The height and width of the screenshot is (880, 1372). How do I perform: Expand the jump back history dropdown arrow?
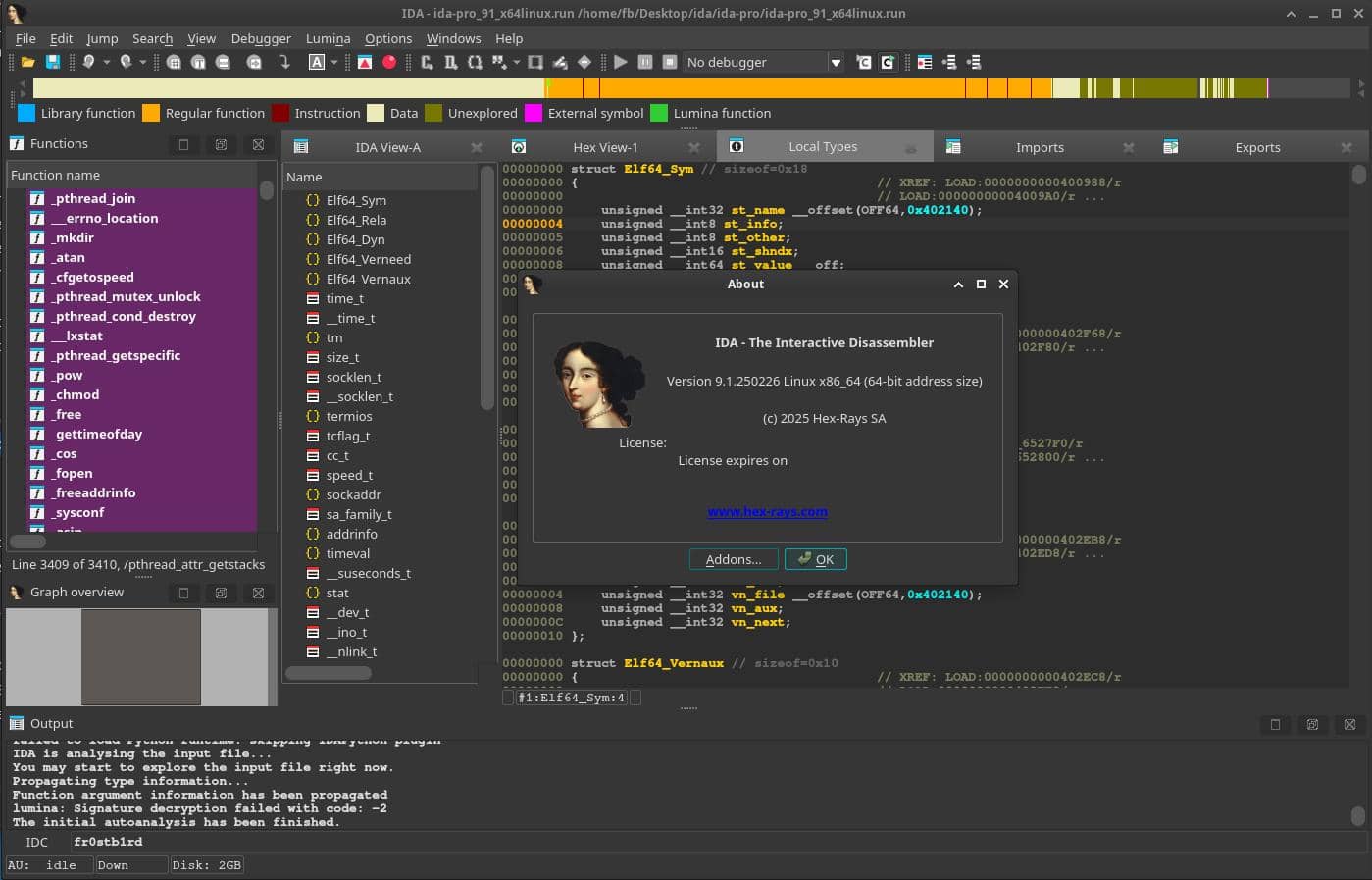coord(107,62)
